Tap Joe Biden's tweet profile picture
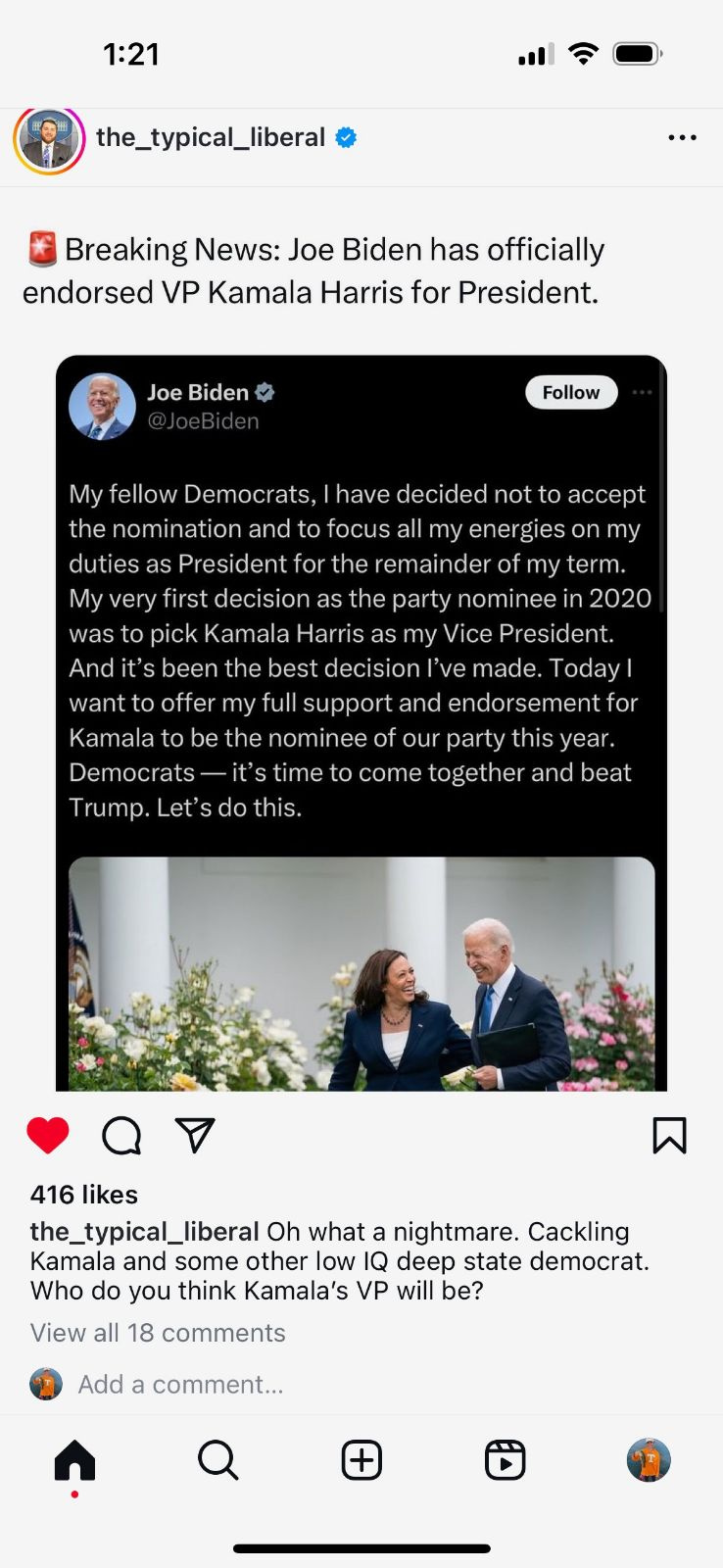 (x=102, y=406)
